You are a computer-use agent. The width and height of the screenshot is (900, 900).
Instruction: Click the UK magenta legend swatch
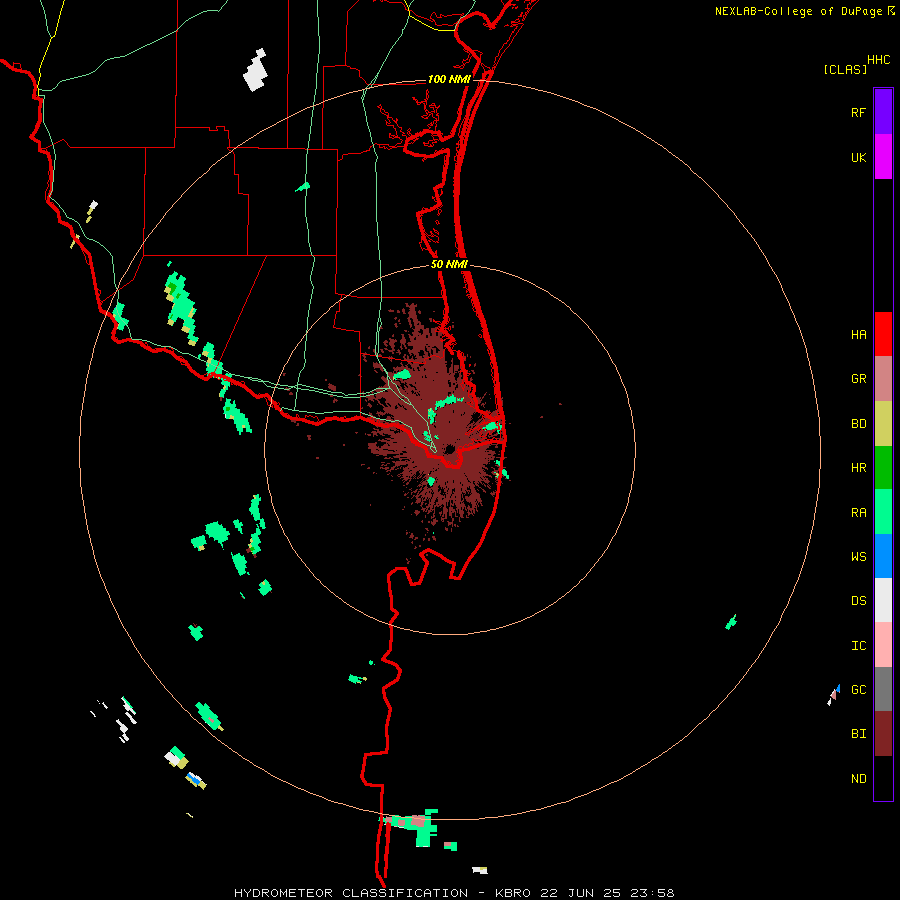883,157
